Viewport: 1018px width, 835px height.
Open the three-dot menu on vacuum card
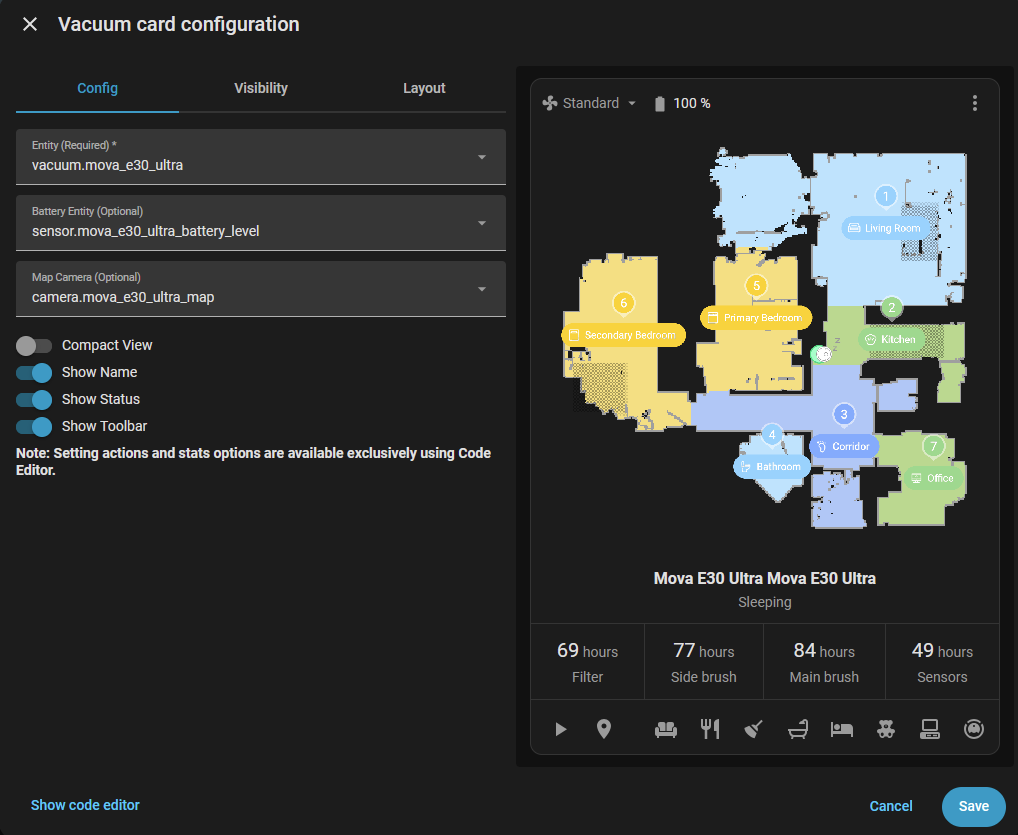click(x=975, y=104)
